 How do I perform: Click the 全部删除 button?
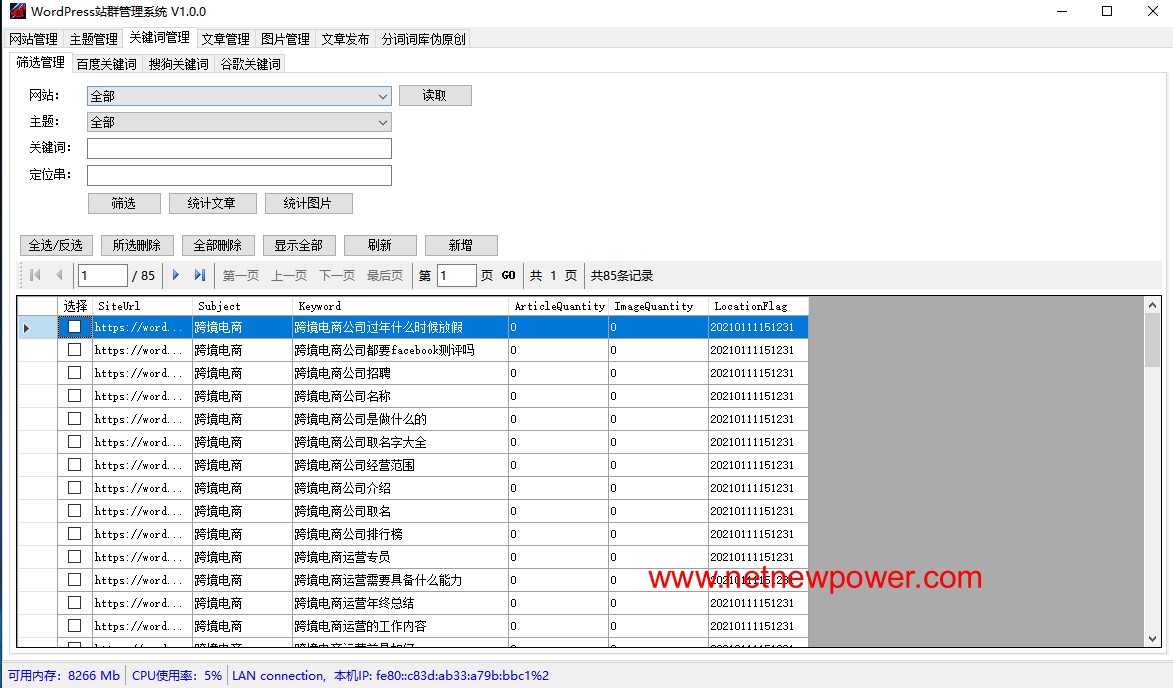218,245
